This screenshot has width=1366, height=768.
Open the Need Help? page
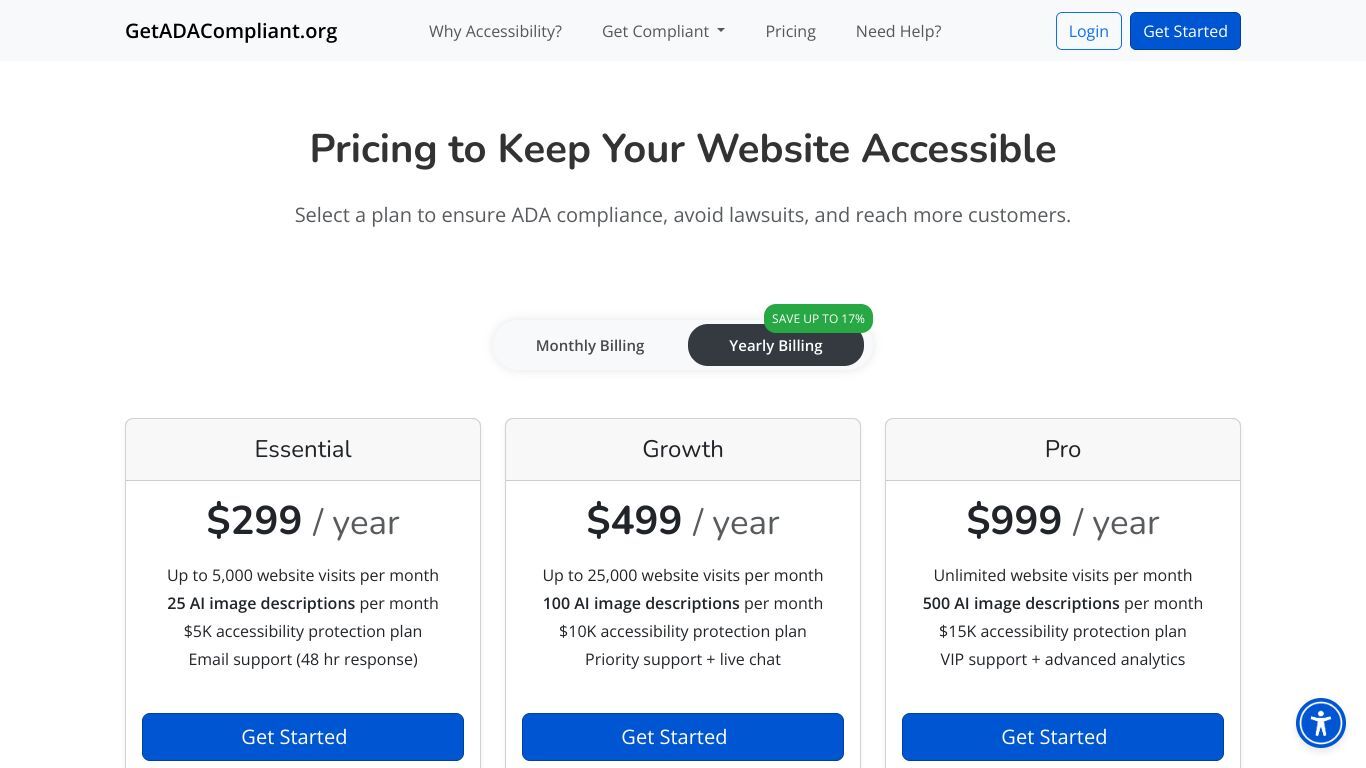[898, 31]
